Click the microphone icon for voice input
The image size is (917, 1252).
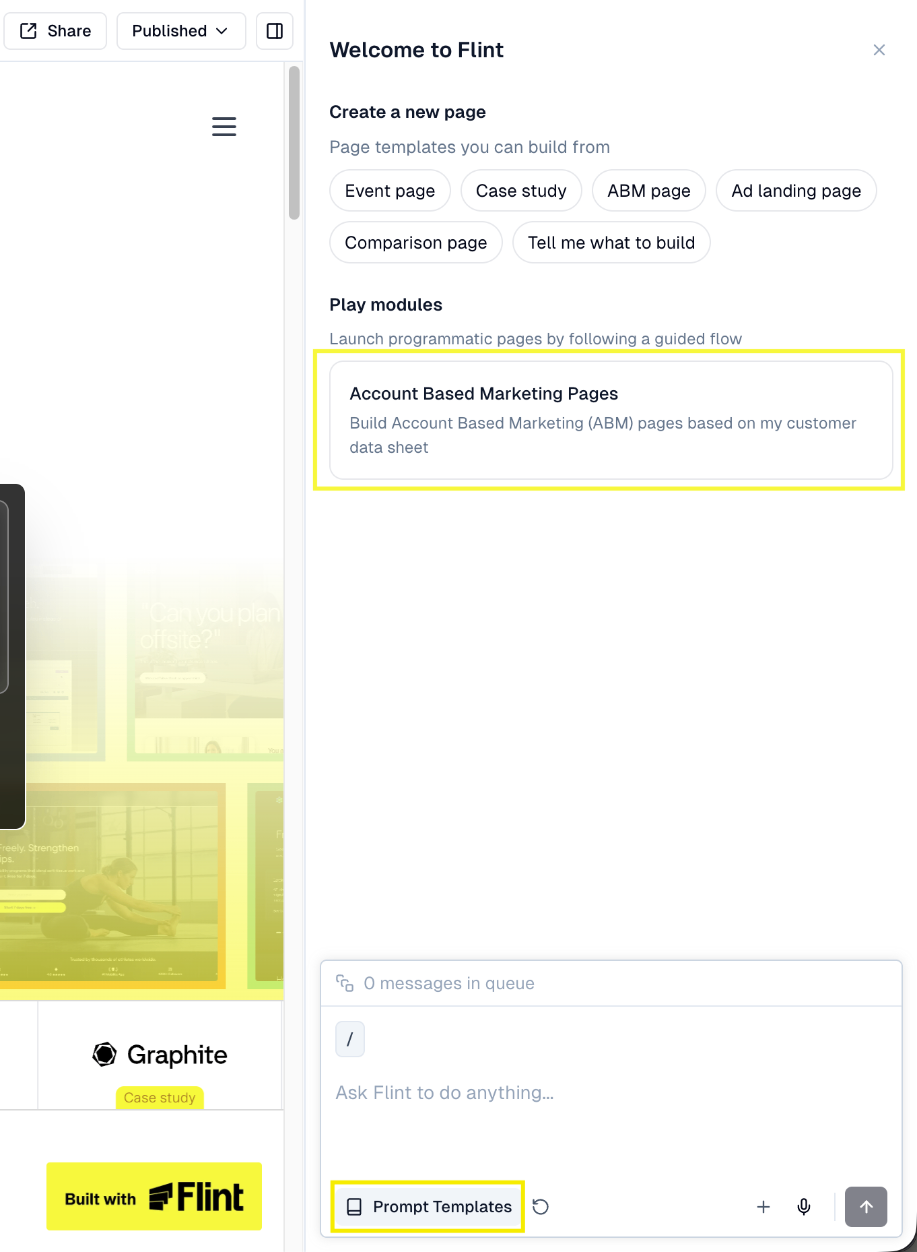[804, 1207]
